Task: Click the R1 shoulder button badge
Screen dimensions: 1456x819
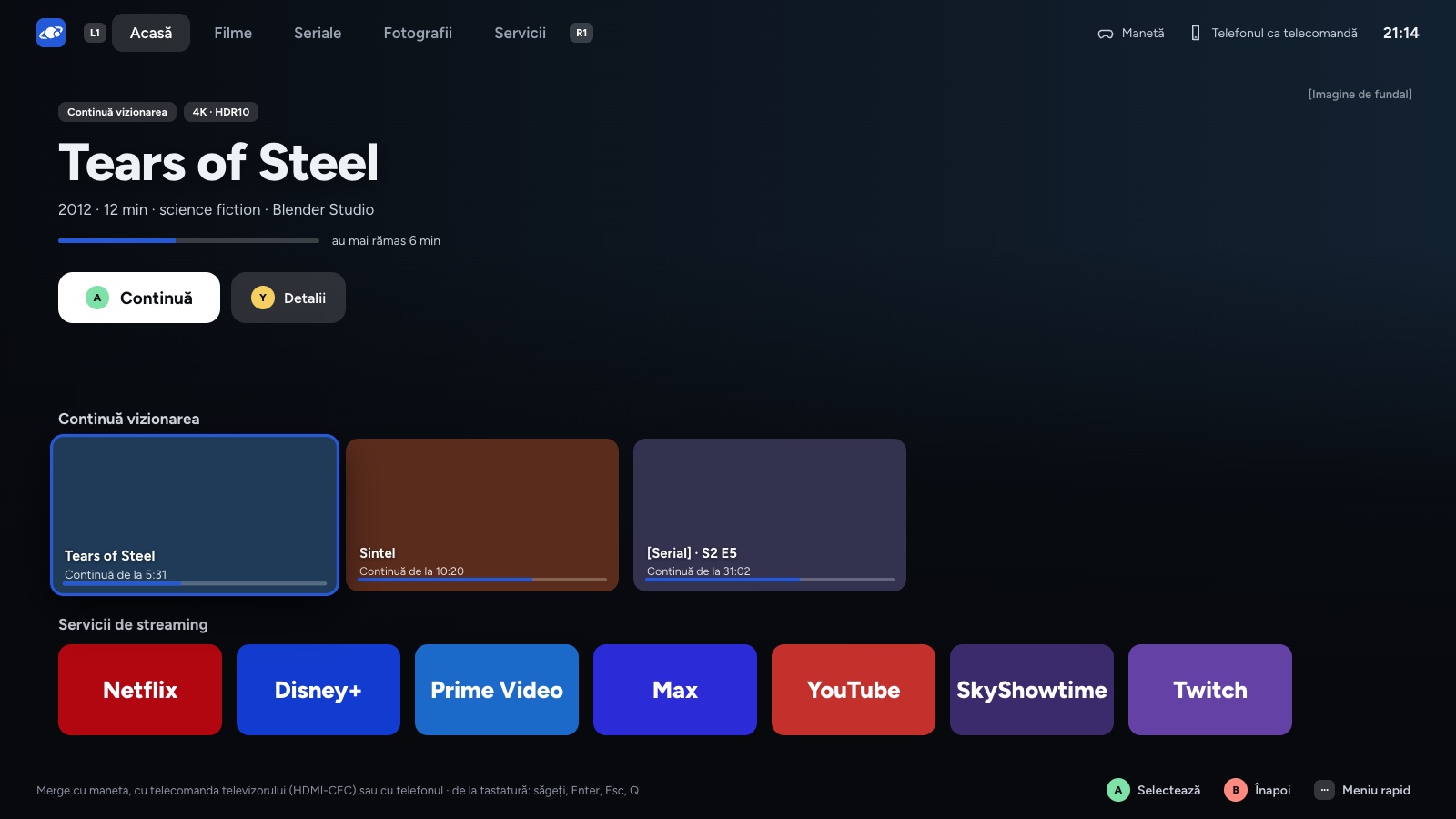Action: 581,33
